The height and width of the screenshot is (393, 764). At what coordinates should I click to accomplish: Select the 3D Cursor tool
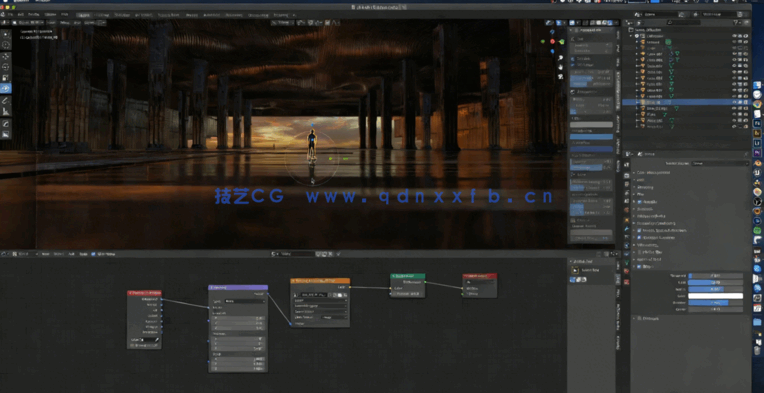coord(6,45)
